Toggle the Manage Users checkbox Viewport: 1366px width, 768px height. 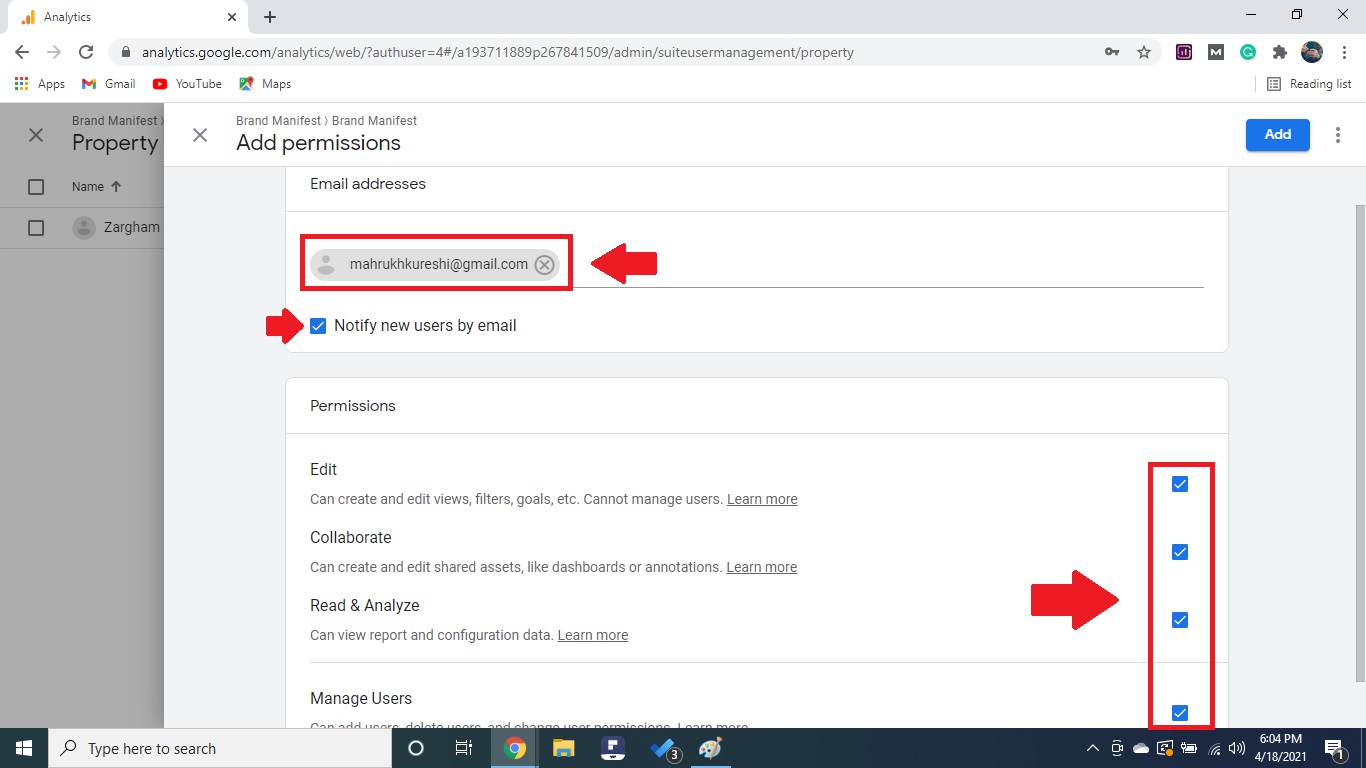click(x=1180, y=713)
